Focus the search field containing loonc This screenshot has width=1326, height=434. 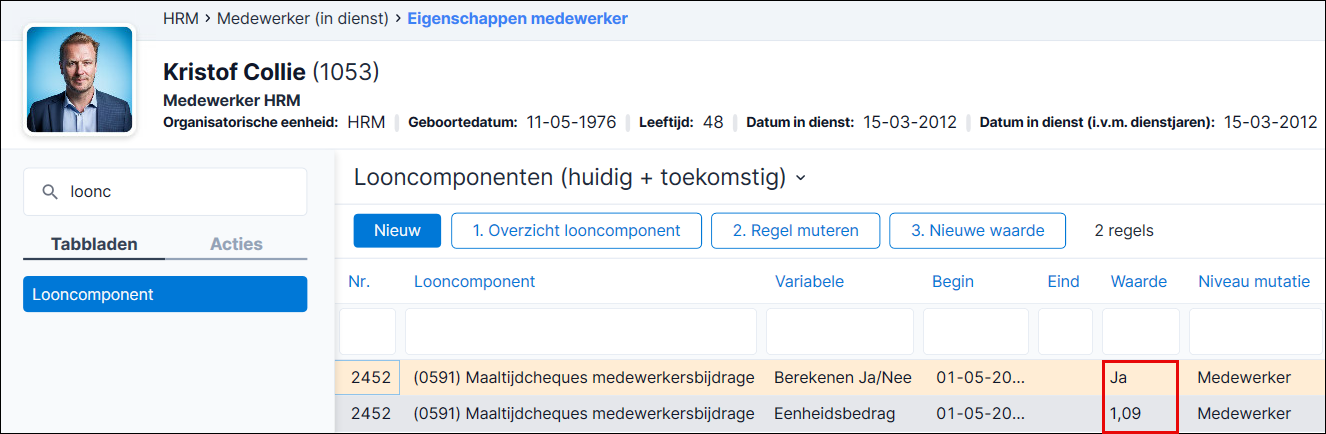(x=165, y=192)
